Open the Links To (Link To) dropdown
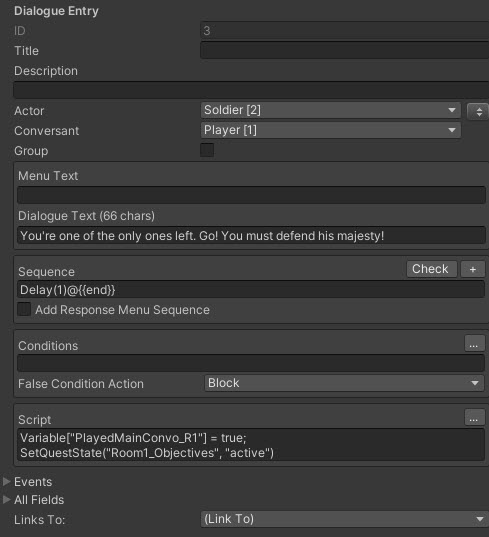The height and width of the screenshot is (537, 489). (x=345, y=519)
